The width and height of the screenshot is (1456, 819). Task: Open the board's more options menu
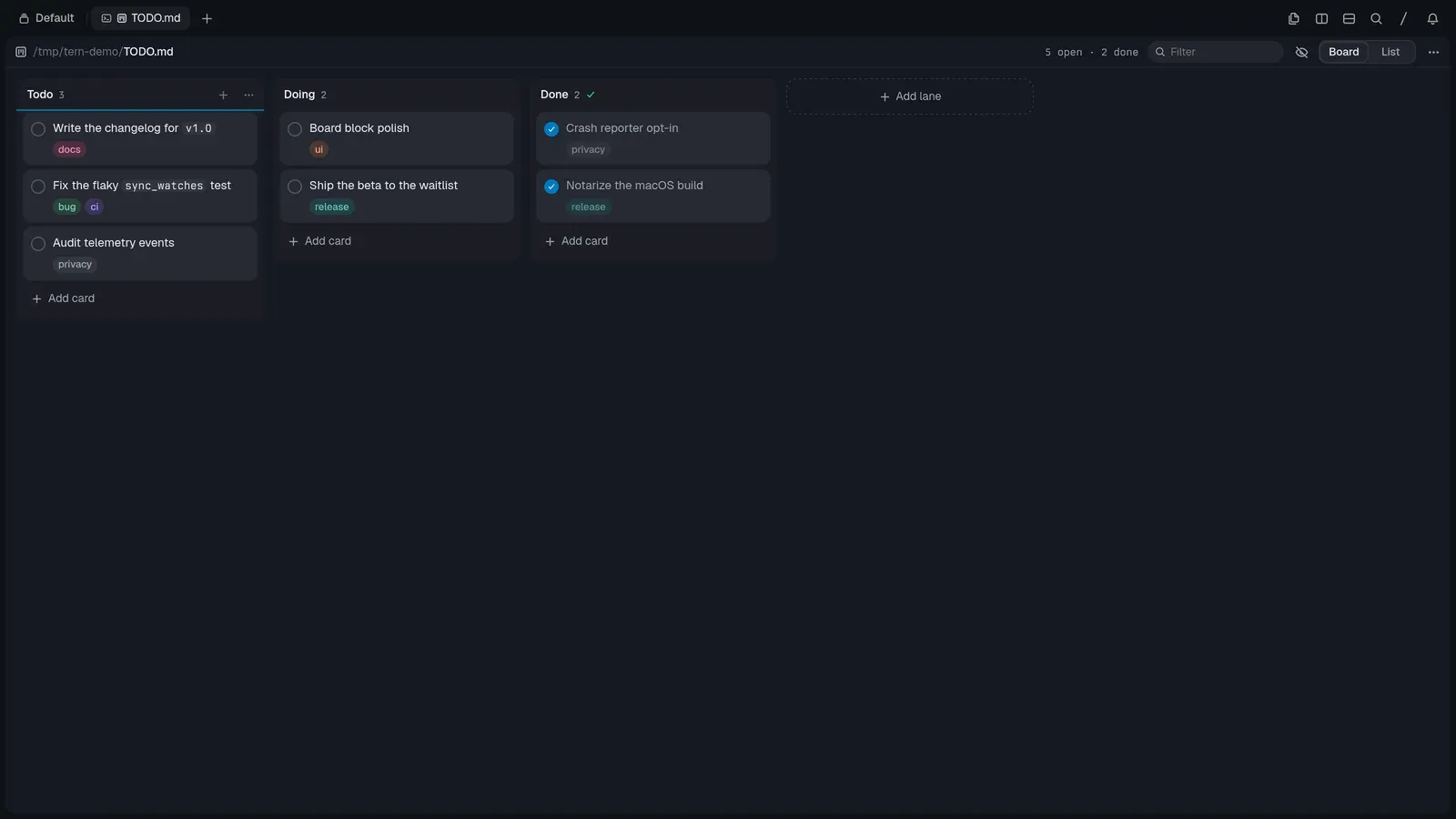coord(1433,52)
